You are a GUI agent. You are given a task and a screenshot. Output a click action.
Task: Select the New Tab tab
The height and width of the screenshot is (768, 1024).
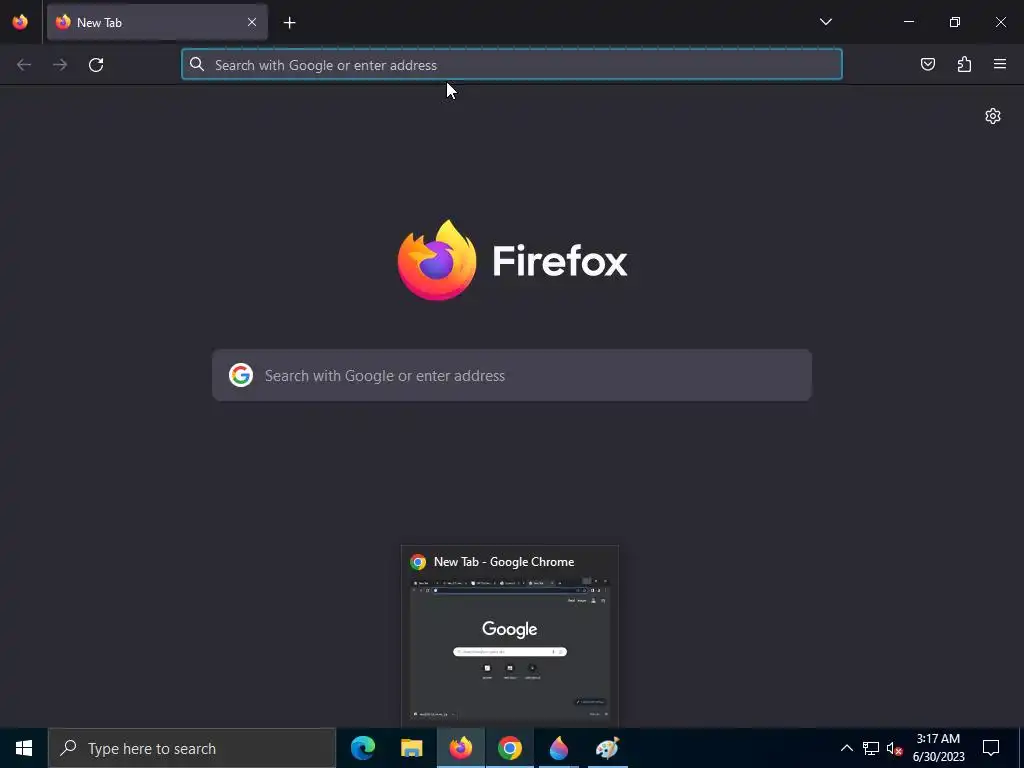tap(157, 22)
